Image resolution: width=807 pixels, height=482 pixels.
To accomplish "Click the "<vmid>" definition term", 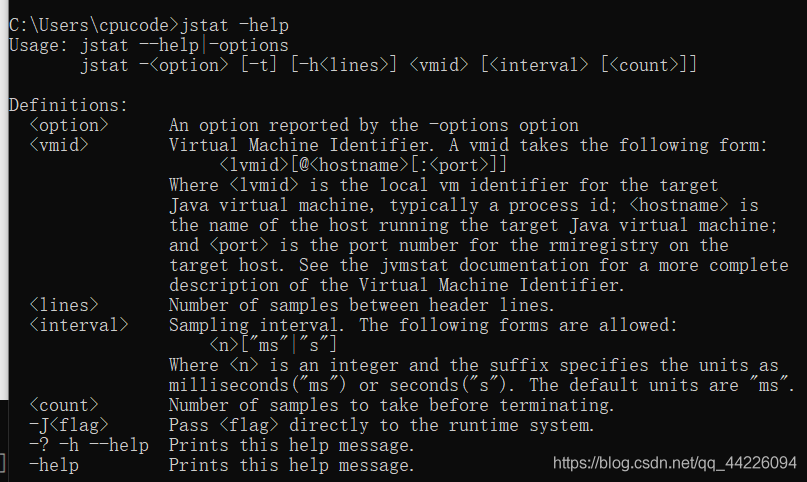I will coord(59,145).
